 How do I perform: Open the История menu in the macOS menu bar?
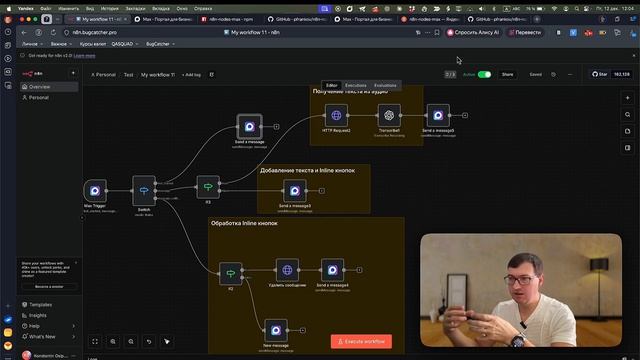click(109, 9)
